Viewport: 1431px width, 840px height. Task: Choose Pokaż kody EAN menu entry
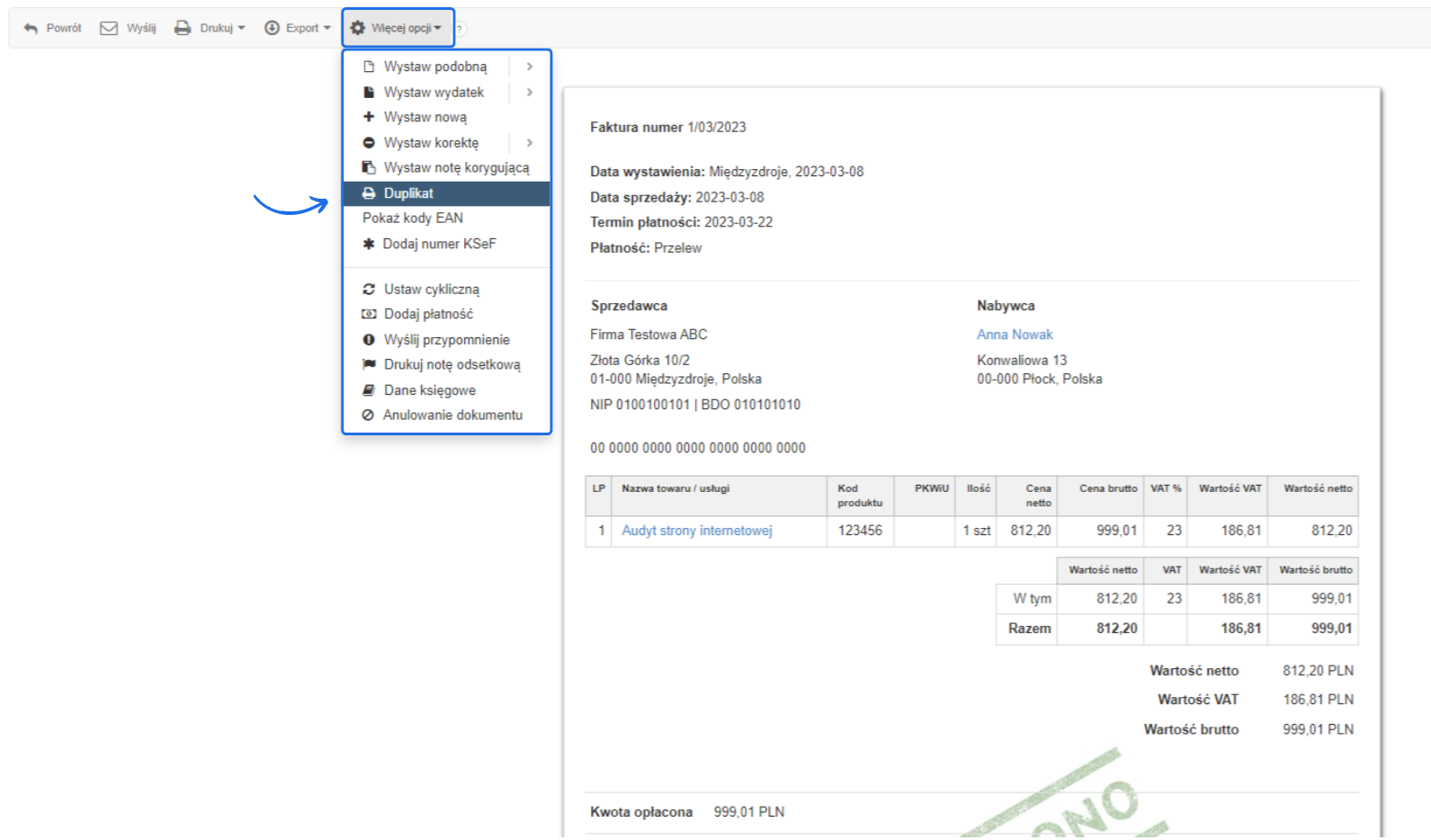coord(413,218)
